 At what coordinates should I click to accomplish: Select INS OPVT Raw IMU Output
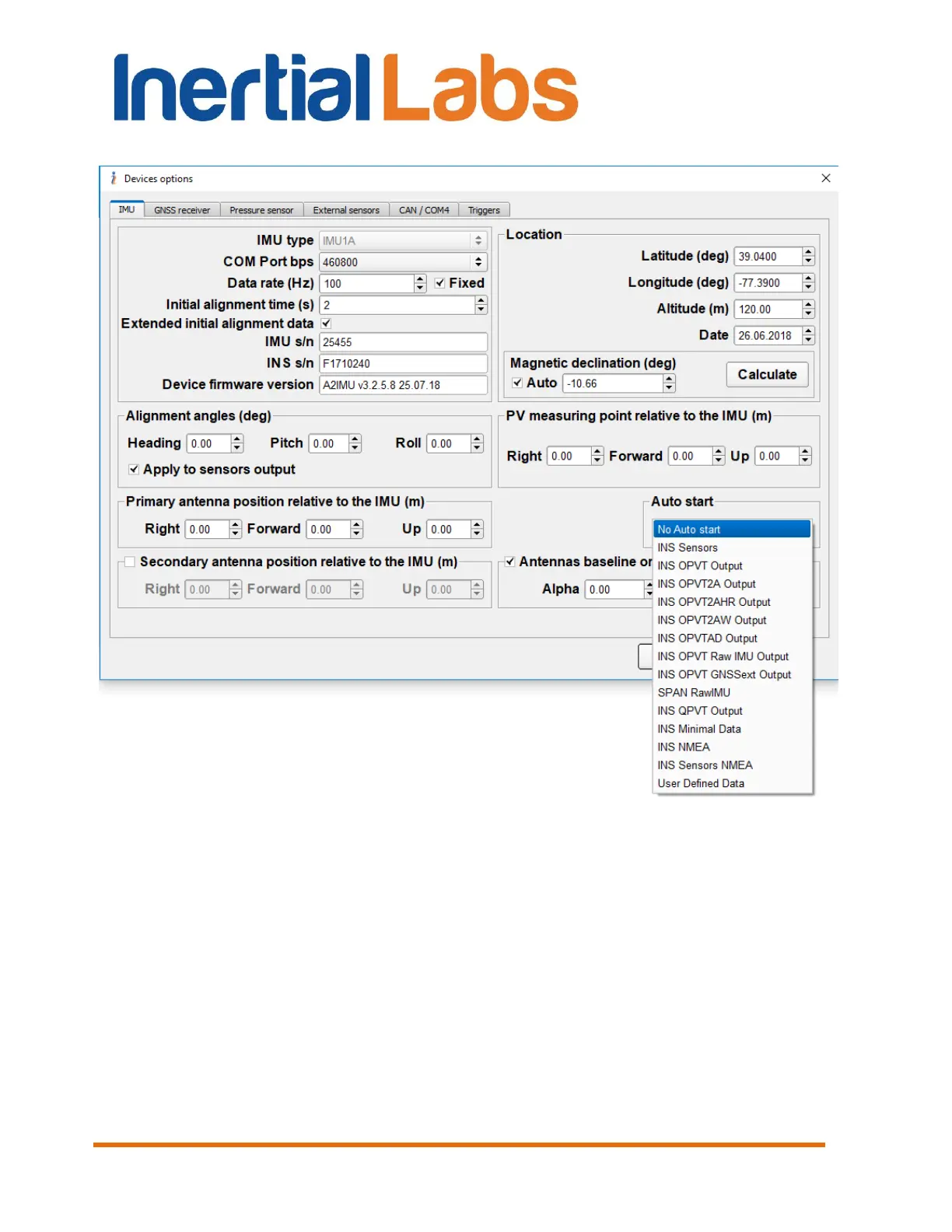pos(732,656)
